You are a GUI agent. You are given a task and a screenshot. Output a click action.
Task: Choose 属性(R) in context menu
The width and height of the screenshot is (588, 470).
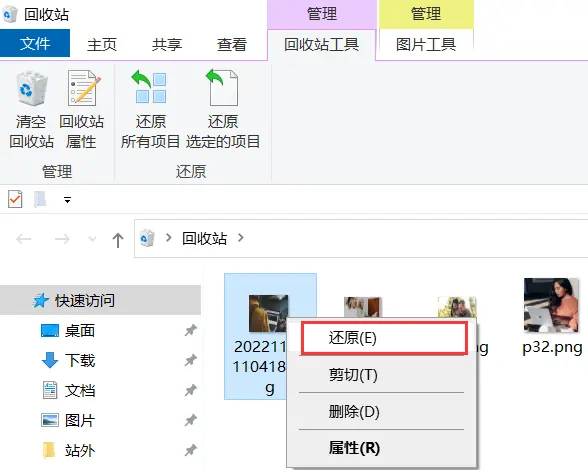click(x=382, y=448)
